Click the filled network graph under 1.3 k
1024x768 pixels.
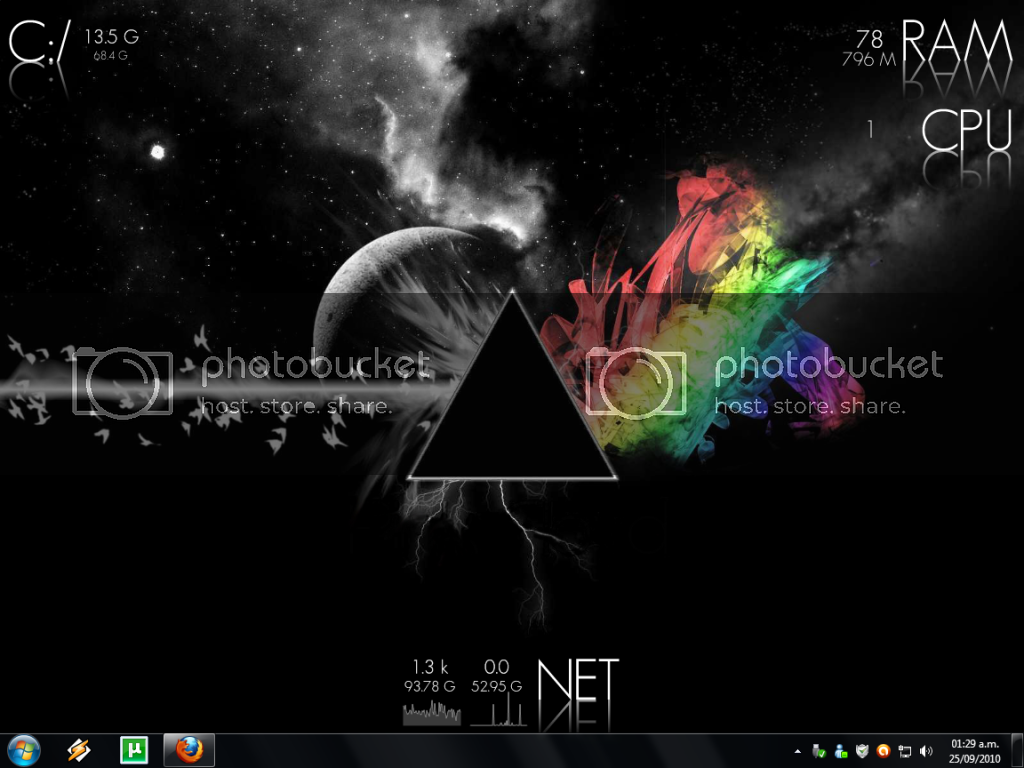click(x=431, y=713)
